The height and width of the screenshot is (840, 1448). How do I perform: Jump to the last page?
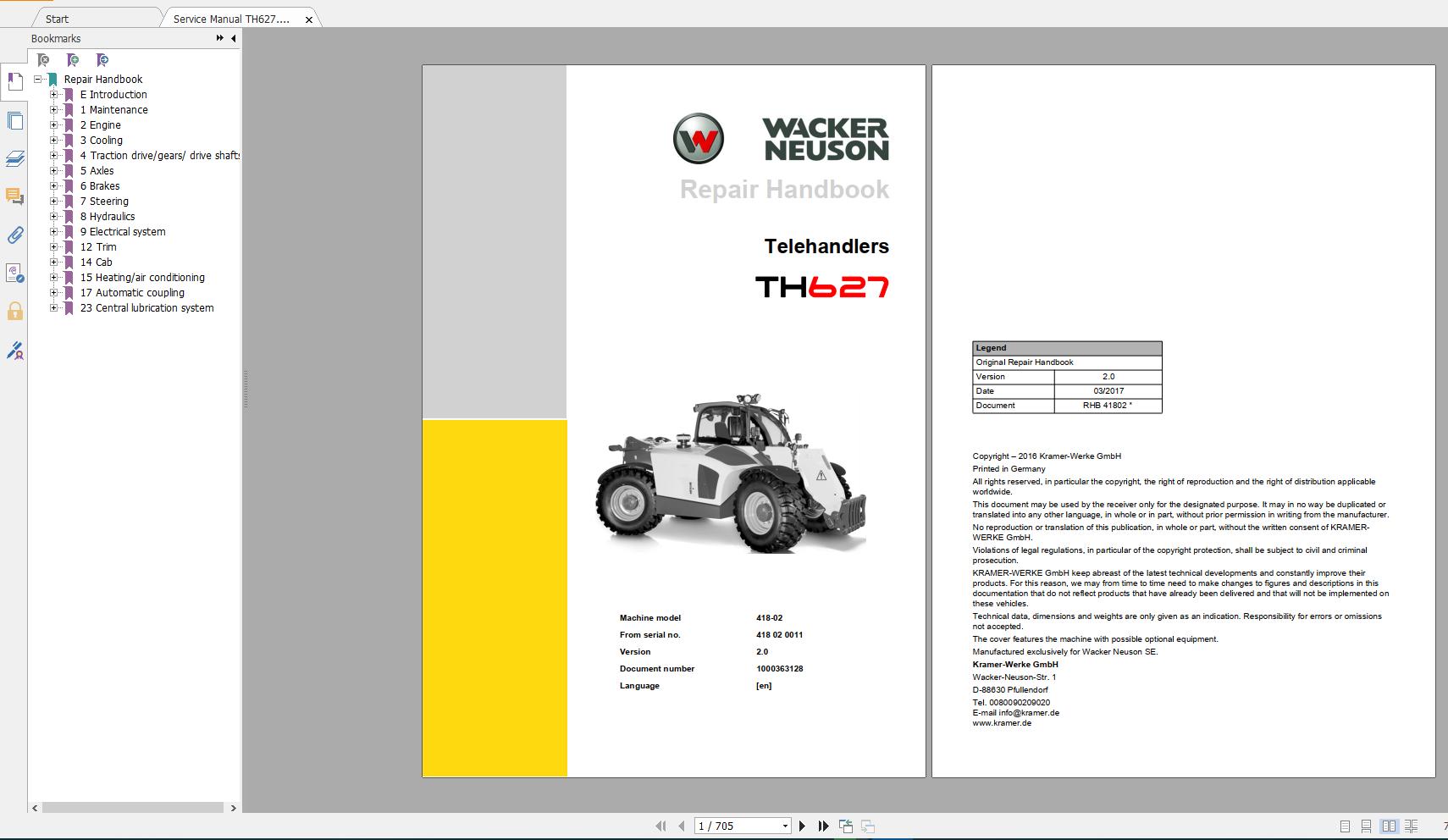tap(822, 825)
